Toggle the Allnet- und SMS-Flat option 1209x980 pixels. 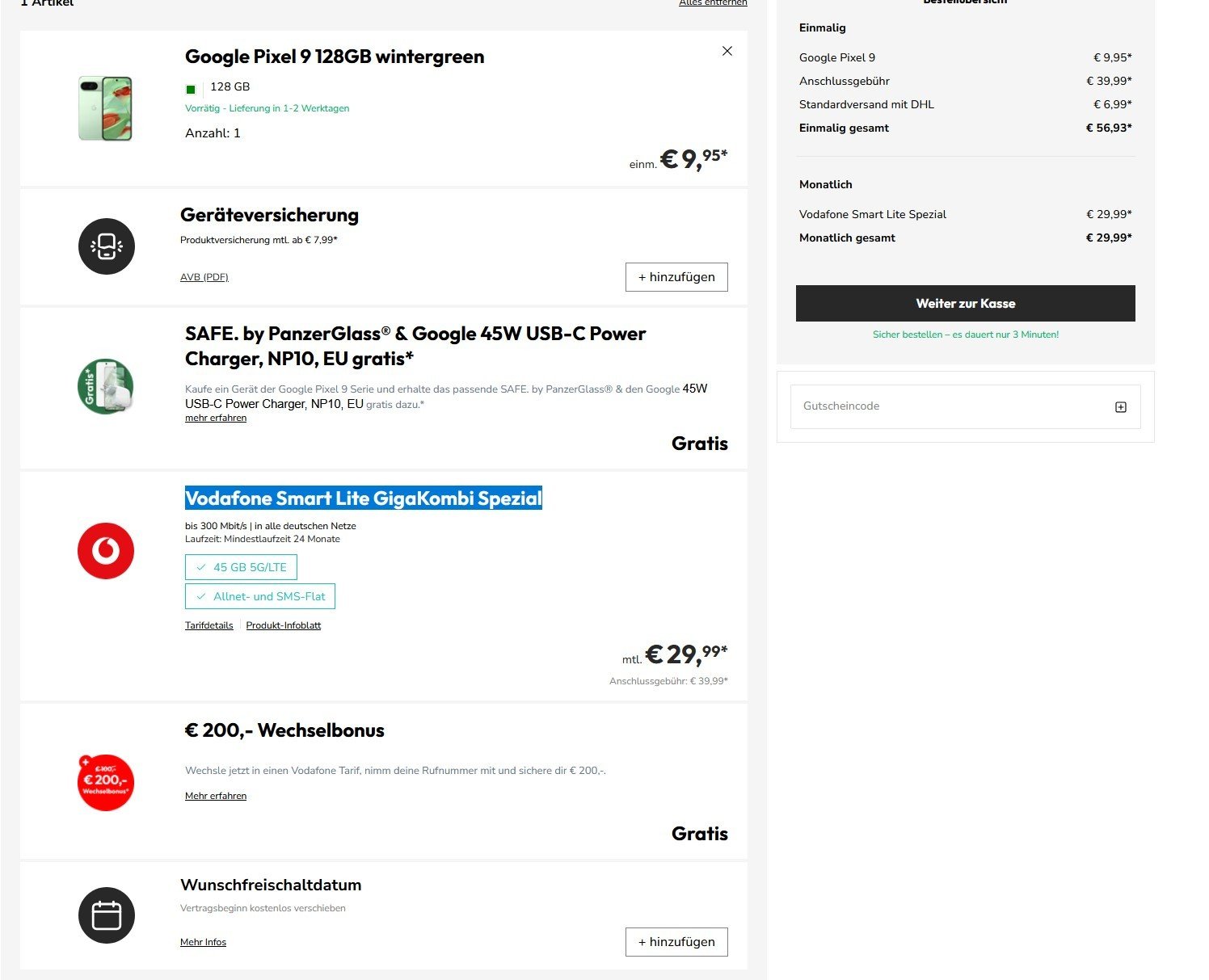259,596
